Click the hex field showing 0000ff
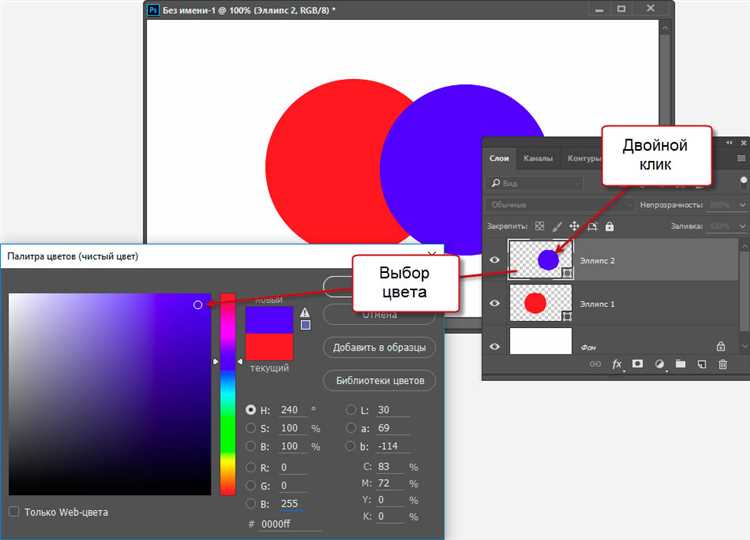 point(290,524)
